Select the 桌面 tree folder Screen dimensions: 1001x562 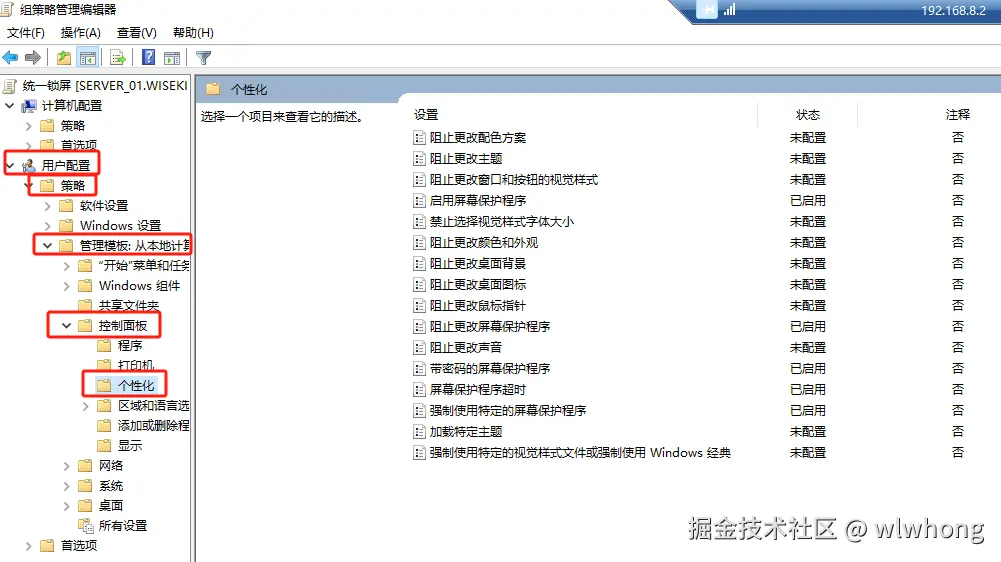point(110,506)
